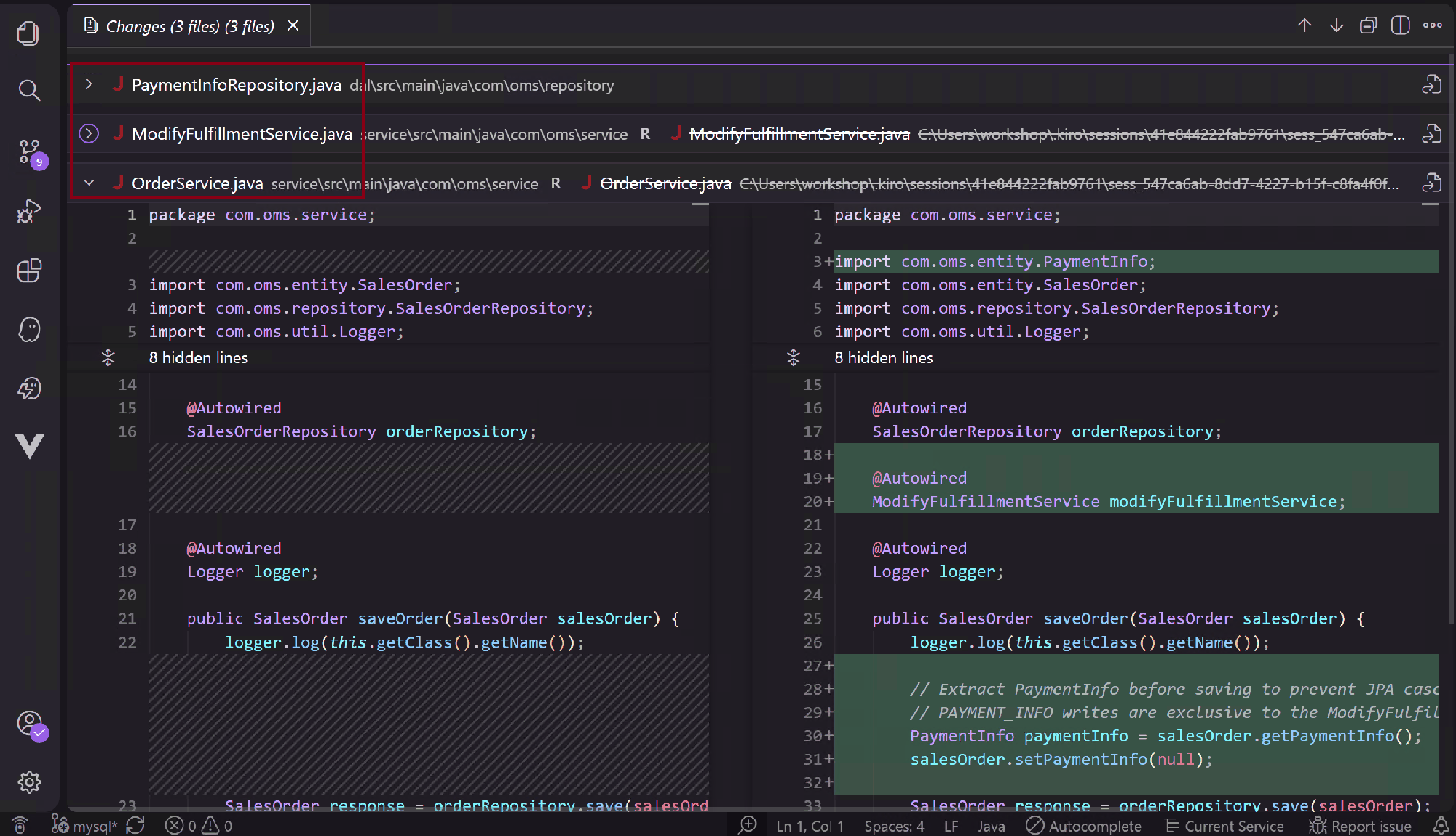Open the Kiro ghost panel in the activity bar
Viewport: 1456px width, 836px height.
tap(28, 329)
